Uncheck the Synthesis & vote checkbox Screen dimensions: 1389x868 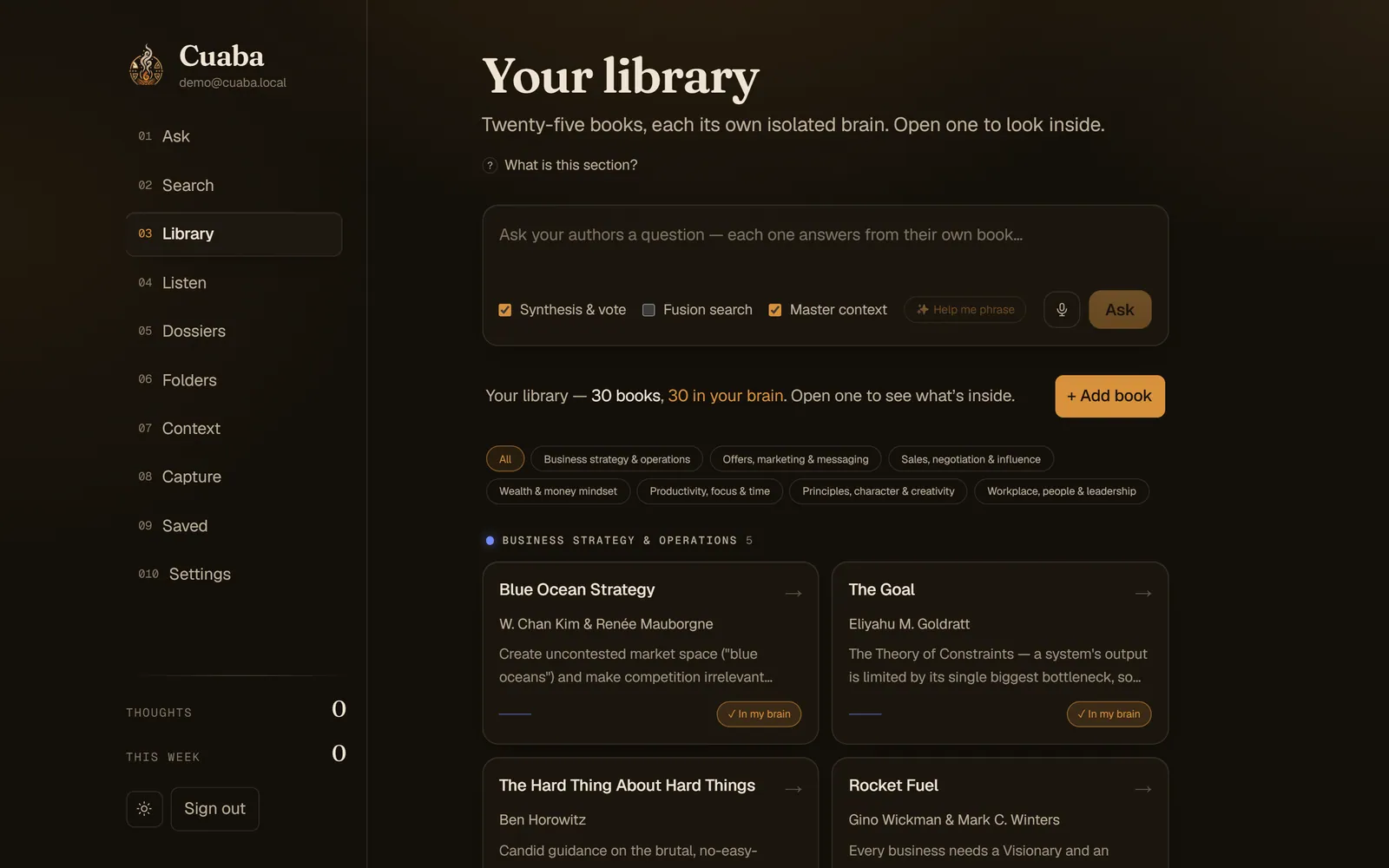point(504,310)
